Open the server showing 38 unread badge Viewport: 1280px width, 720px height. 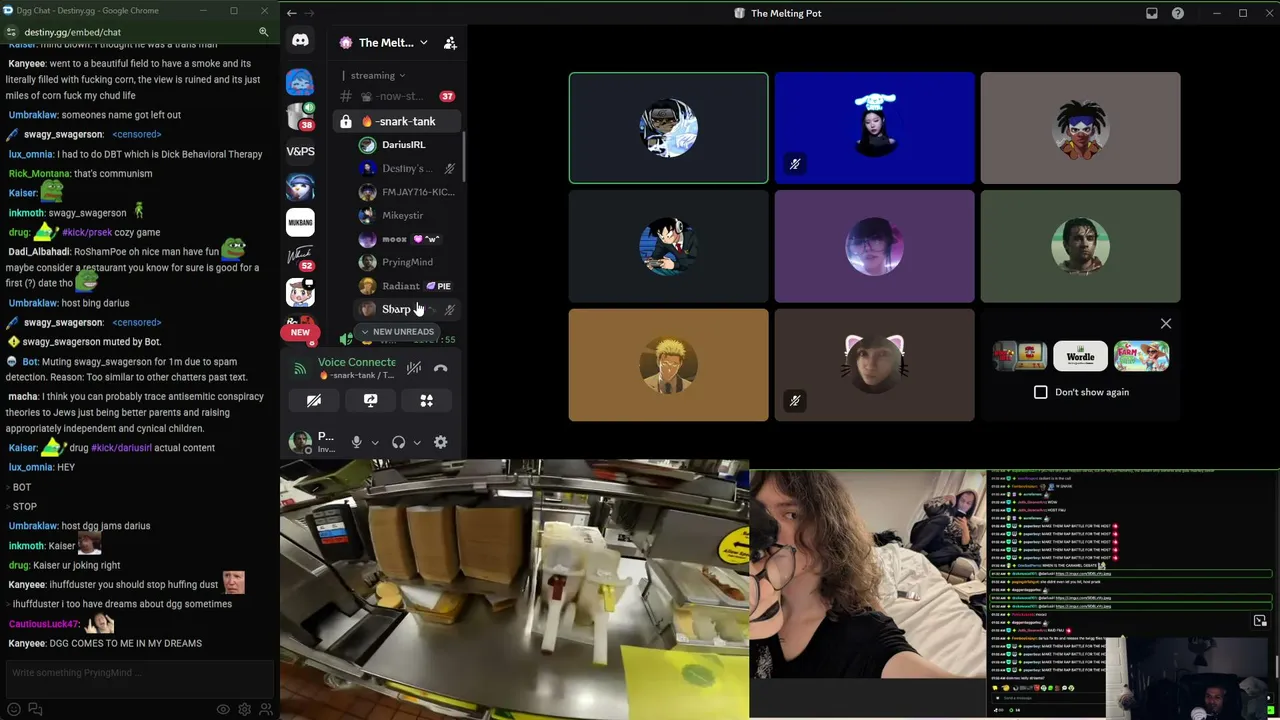click(x=300, y=117)
